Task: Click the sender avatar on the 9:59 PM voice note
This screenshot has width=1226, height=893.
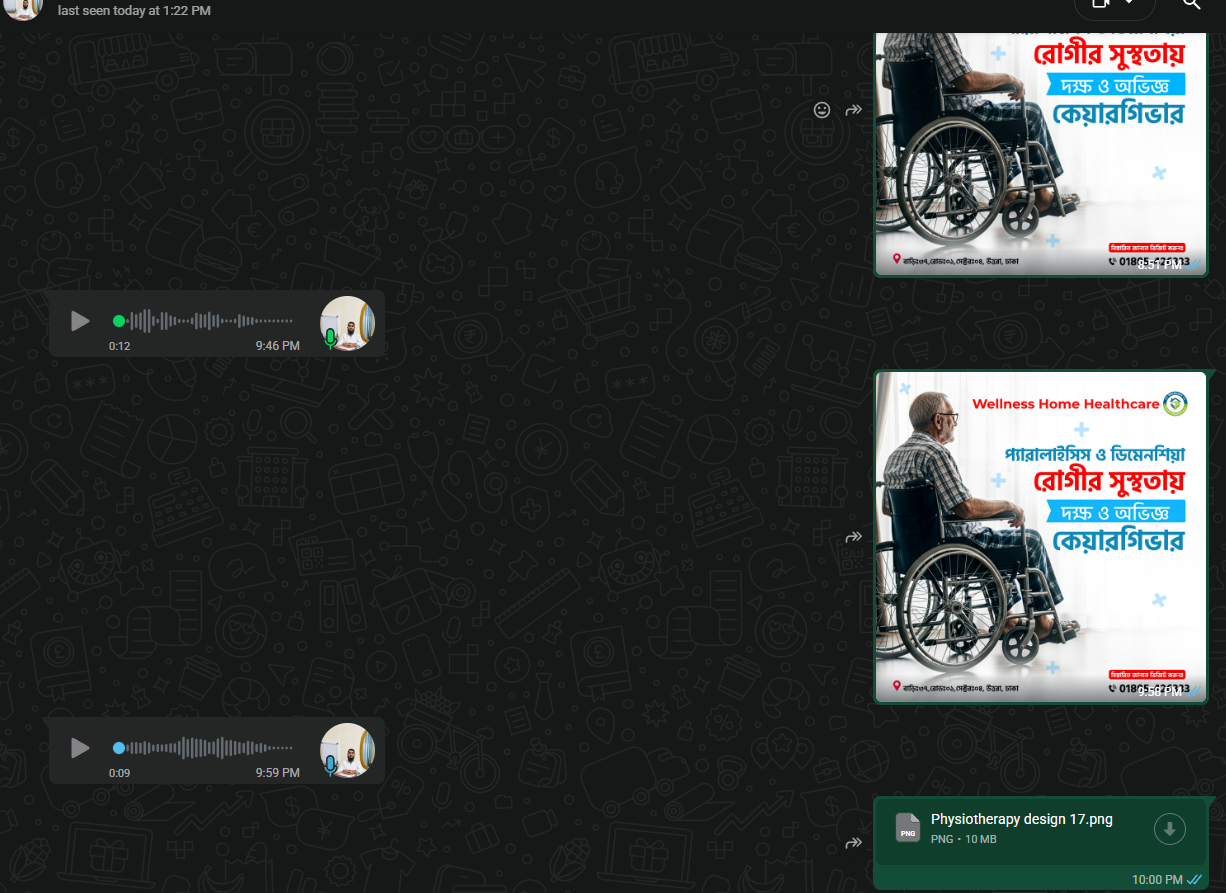Action: 347,748
